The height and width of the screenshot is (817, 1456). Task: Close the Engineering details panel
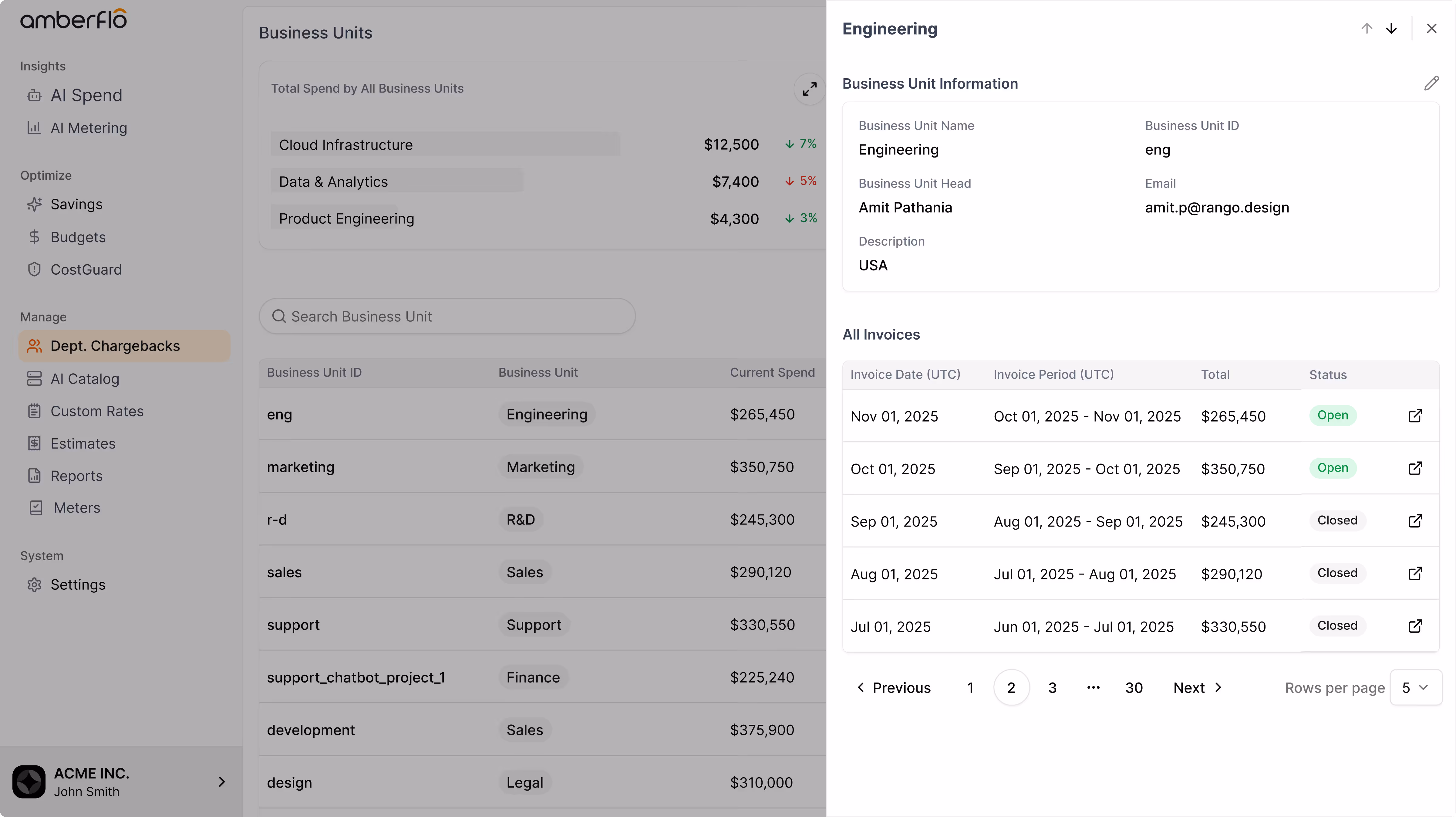pyautogui.click(x=1431, y=29)
